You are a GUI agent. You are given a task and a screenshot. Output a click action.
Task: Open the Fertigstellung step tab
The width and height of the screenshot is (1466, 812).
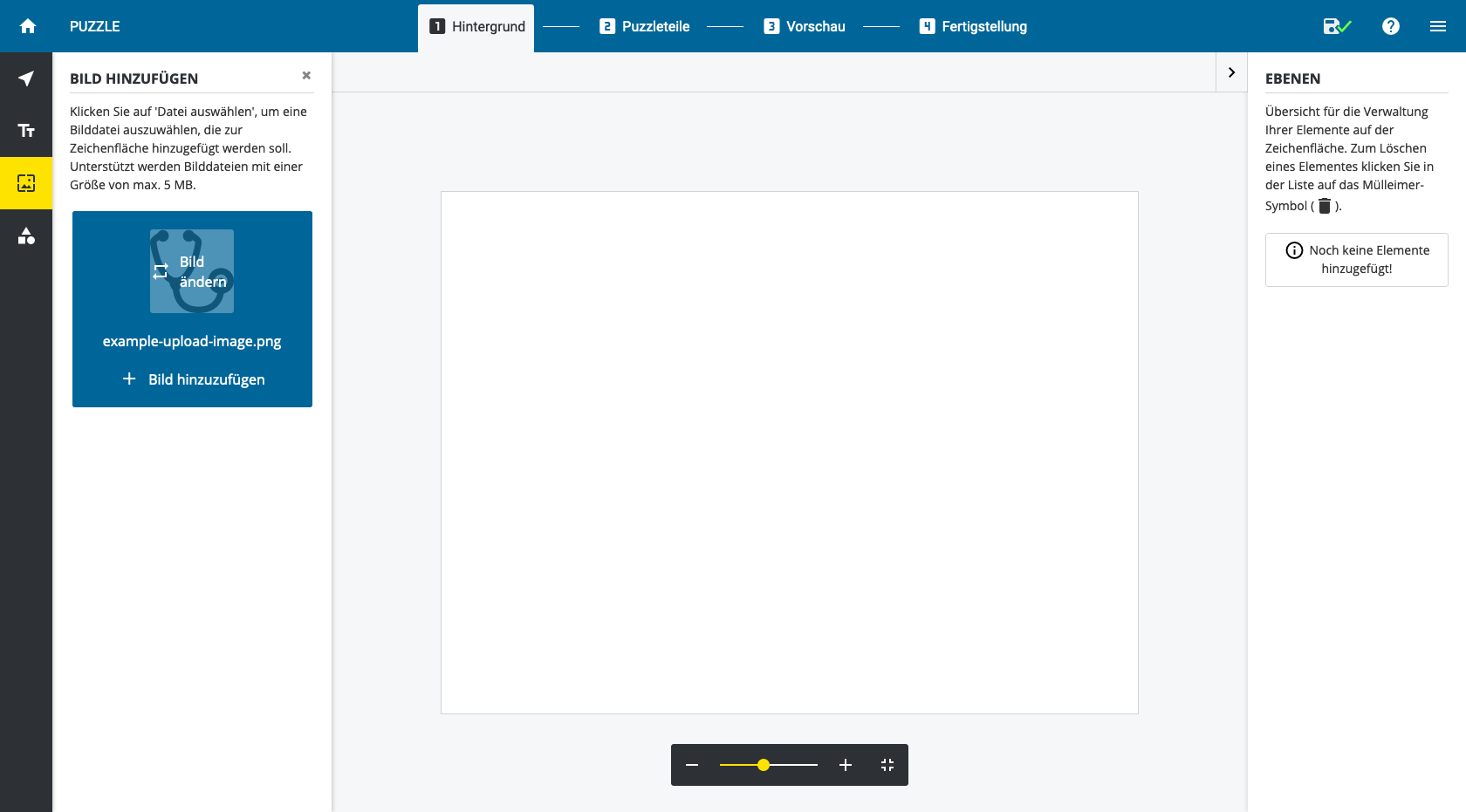(x=973, y=26)
